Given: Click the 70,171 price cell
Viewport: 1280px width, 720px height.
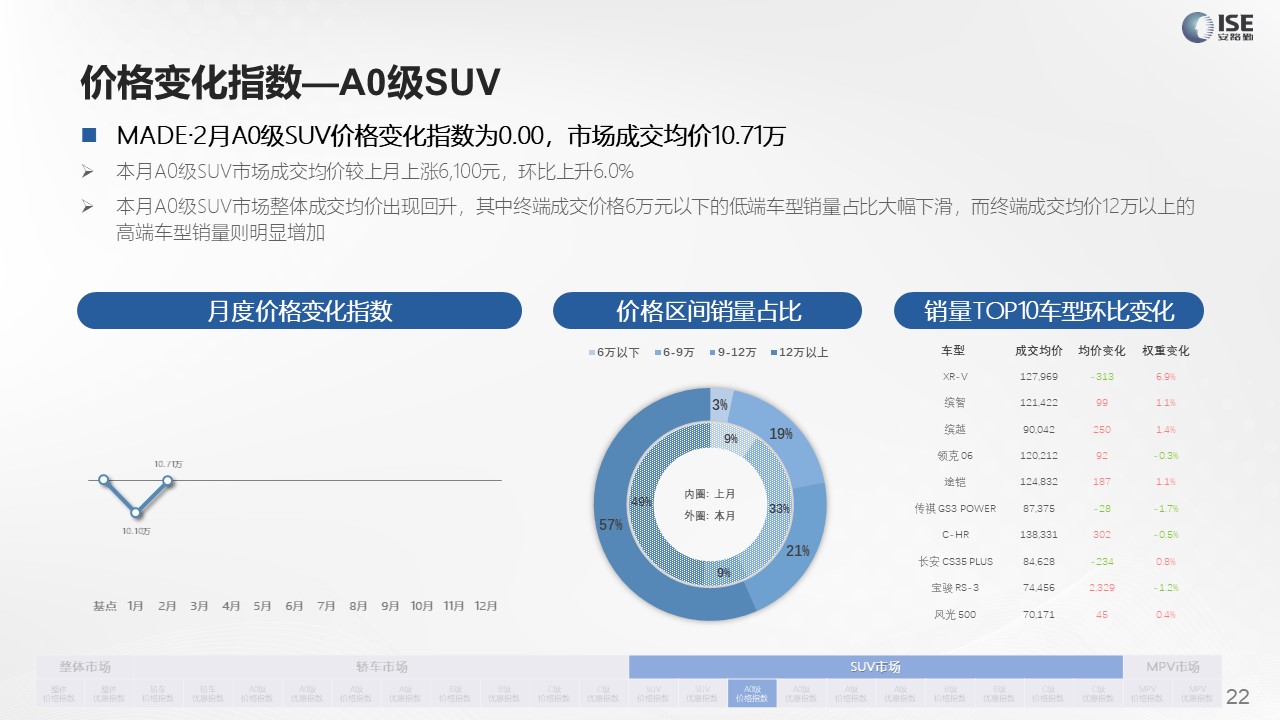Looking at the screenshot, I should (1039, 615).
